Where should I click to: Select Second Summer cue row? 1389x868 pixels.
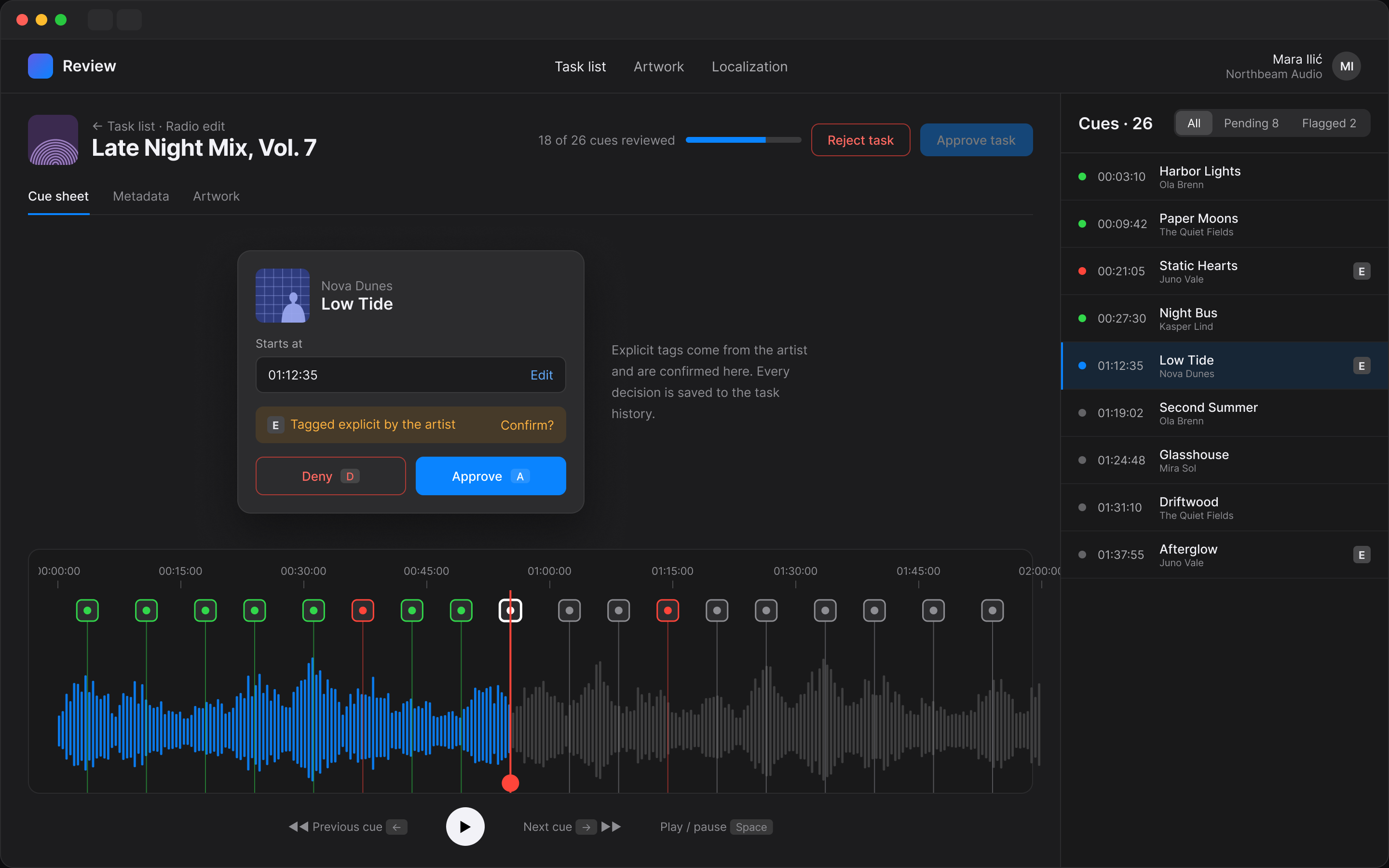point(1225,413)
